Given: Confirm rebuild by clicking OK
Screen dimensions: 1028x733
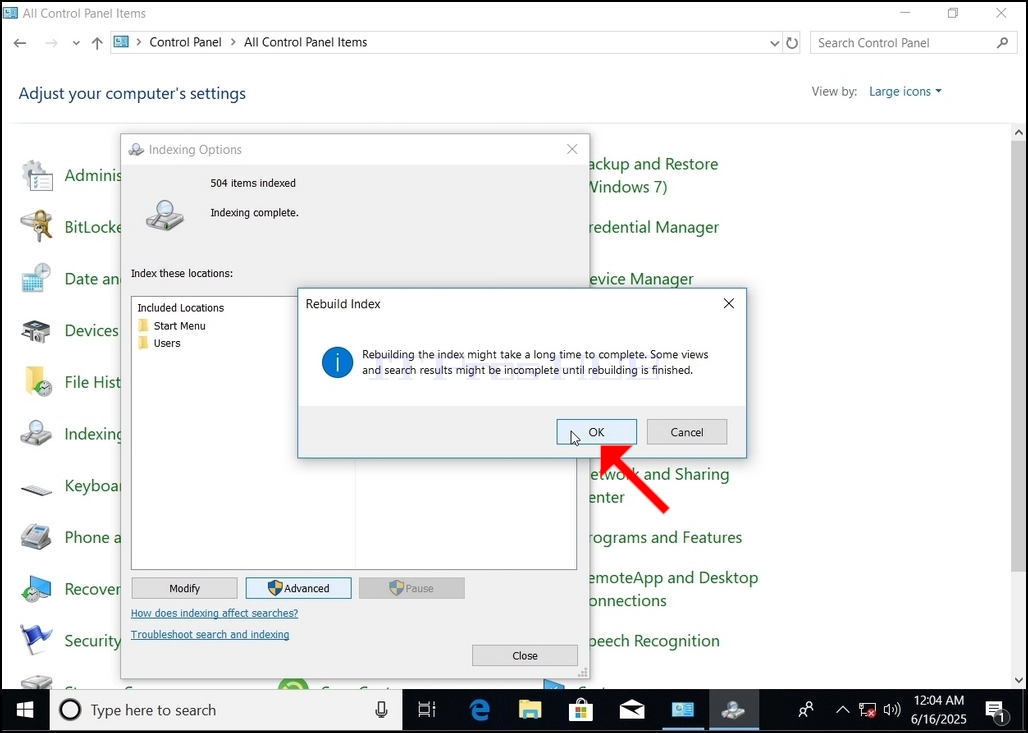Looking at the screenshot, I should point(596,432).
